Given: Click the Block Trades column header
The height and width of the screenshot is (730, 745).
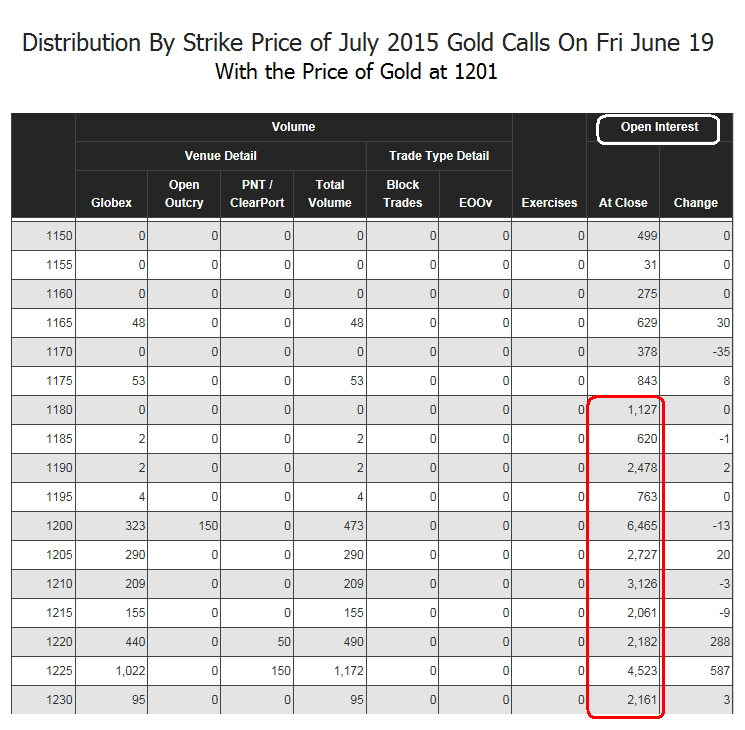Looking at the screenshot, I should [403, 193].
